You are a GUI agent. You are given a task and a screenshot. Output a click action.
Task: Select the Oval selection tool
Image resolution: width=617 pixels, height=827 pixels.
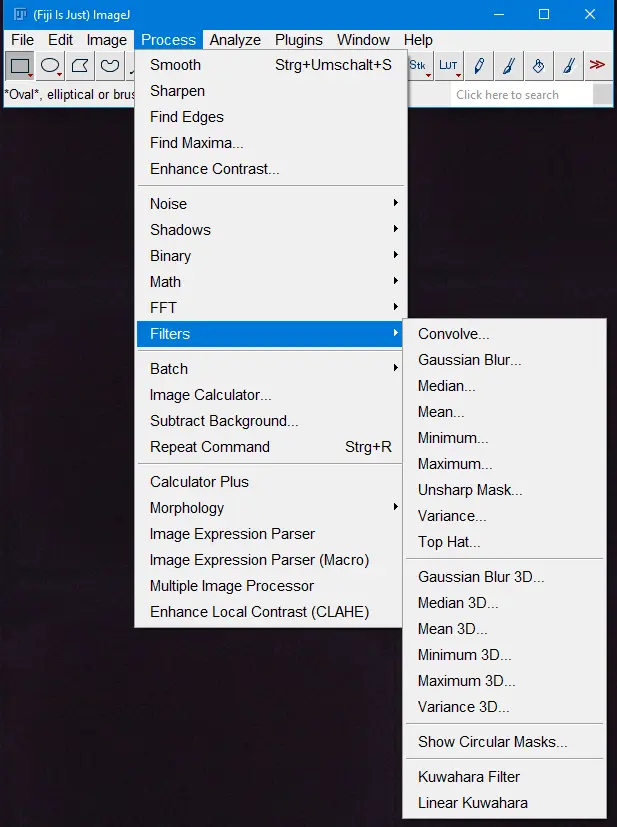tap(50, 66)
